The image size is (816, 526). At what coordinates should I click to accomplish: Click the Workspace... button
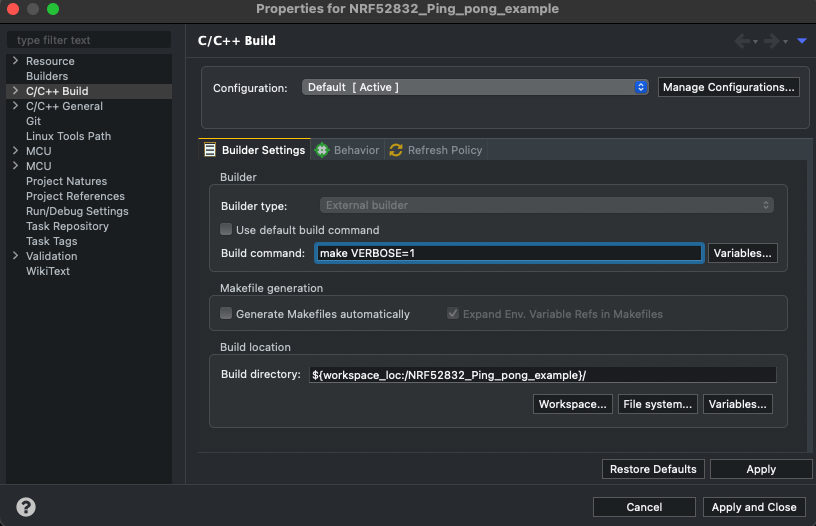(x=572, y=404)
